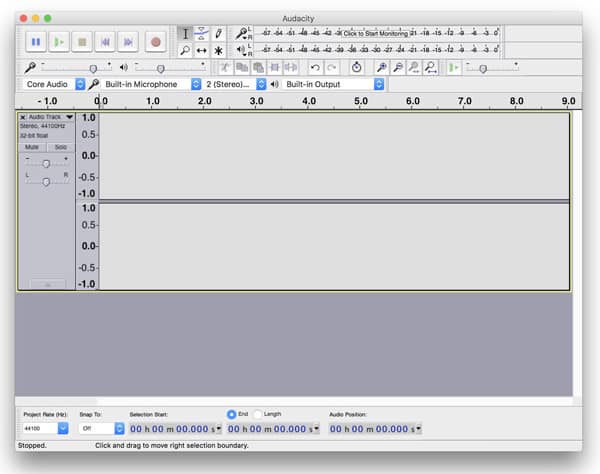Click the 7.0 mark on timeline ruler

(465, 101)
